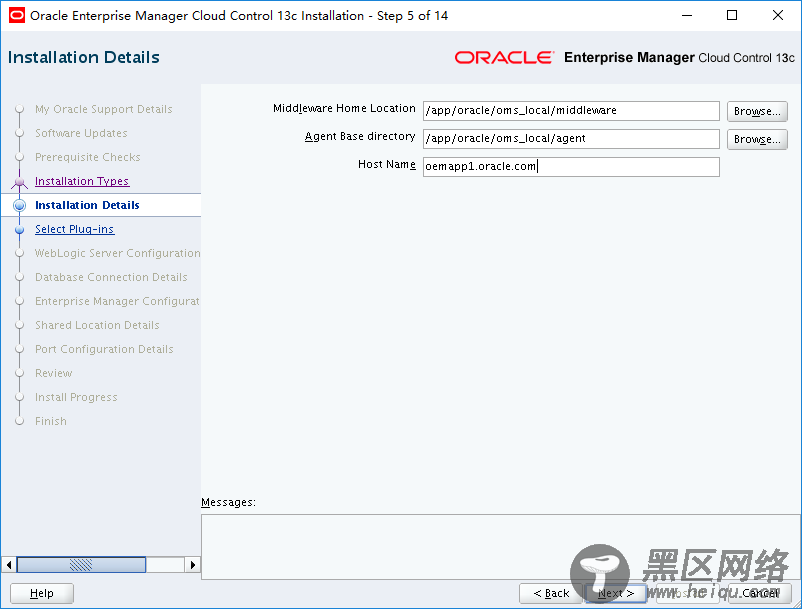Click the Installation Types step bullet icon
Screen dimensions: 802x609
[19, 182]
